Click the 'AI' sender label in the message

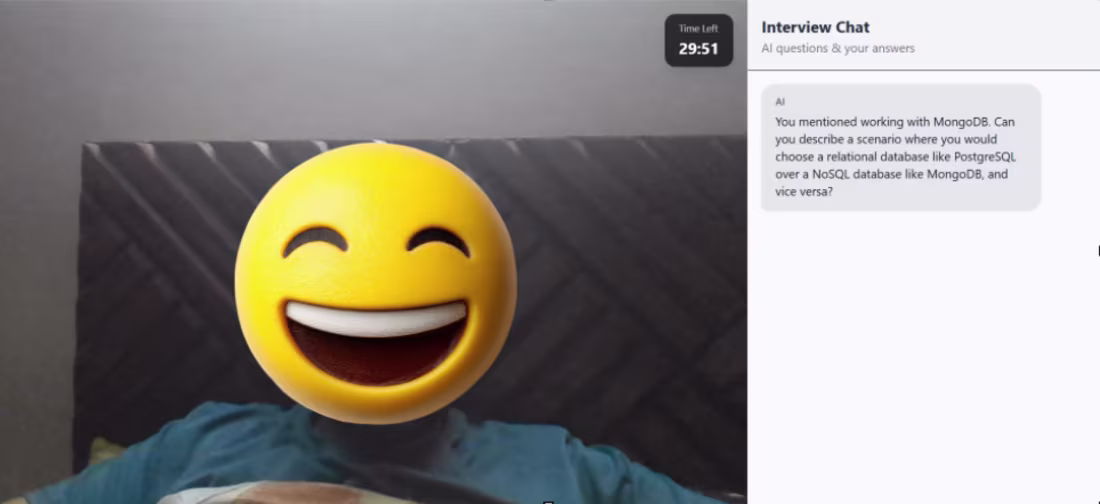(780, 102)
